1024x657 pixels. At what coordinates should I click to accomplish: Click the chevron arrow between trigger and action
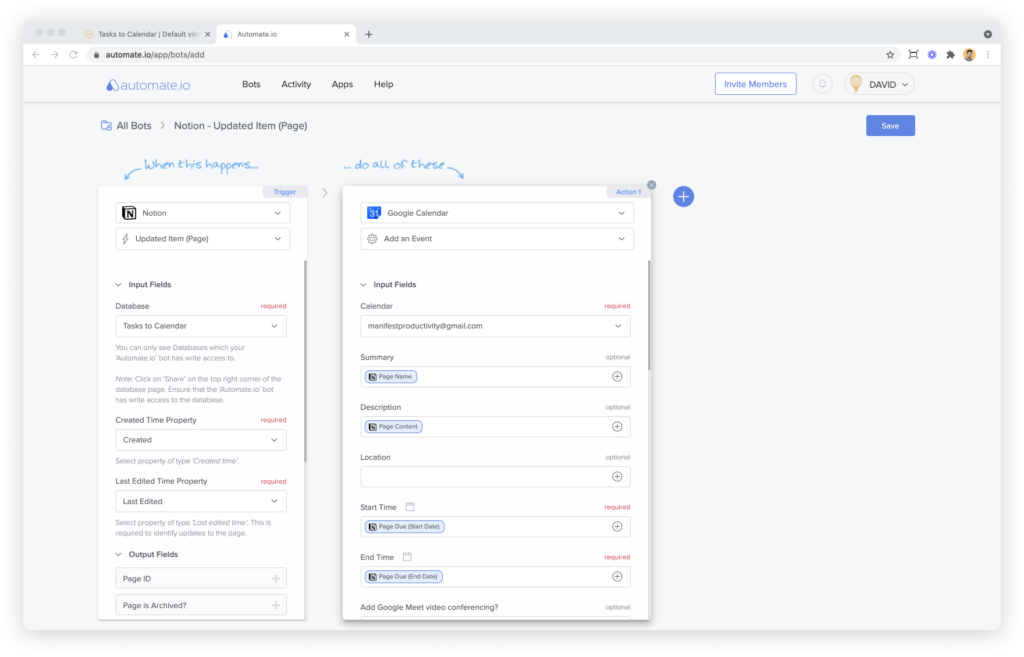pyautogui.click(x=325, y=193)
